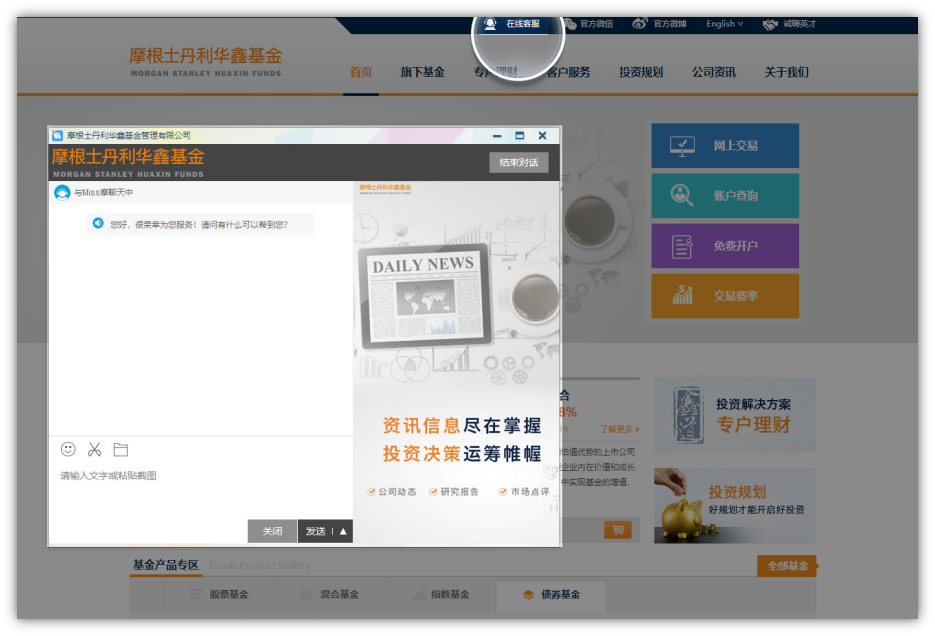This screenshot has height=636, width=935.
Task: Open the blue 网上交易 monitor tile
Action: 725,145
